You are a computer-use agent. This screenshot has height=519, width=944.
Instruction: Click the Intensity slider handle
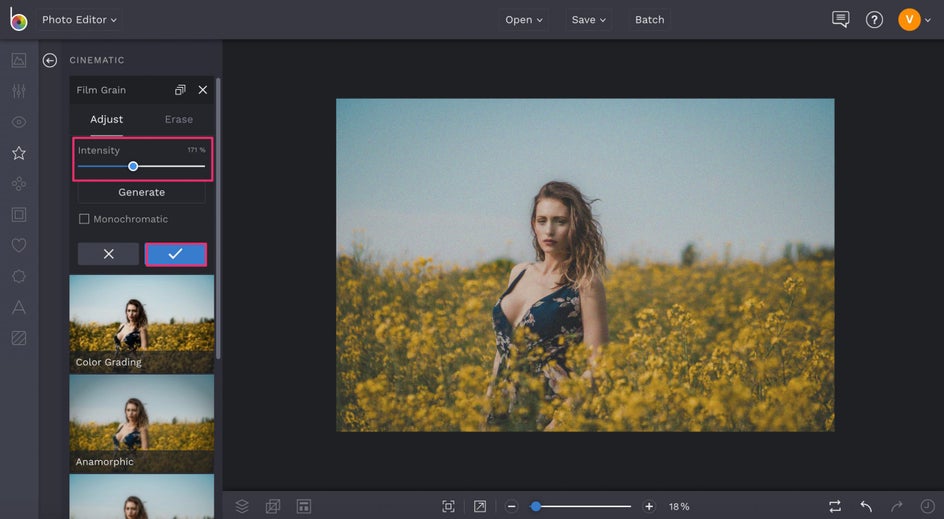(133, 166)
